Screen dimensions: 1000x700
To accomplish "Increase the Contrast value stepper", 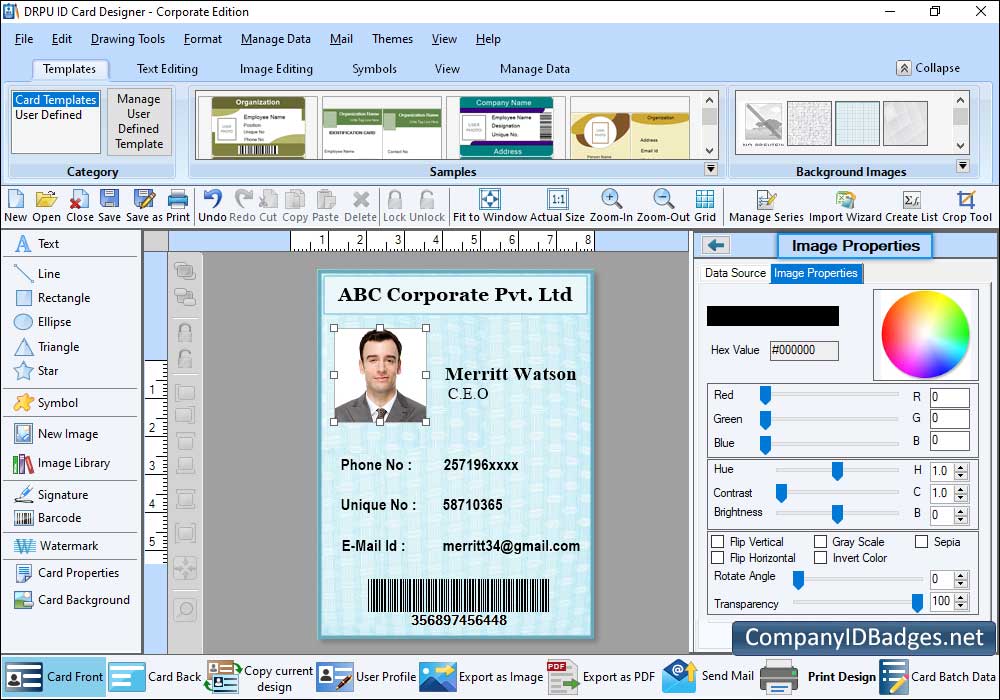I will pyautogui.click(x=961, y=489).
